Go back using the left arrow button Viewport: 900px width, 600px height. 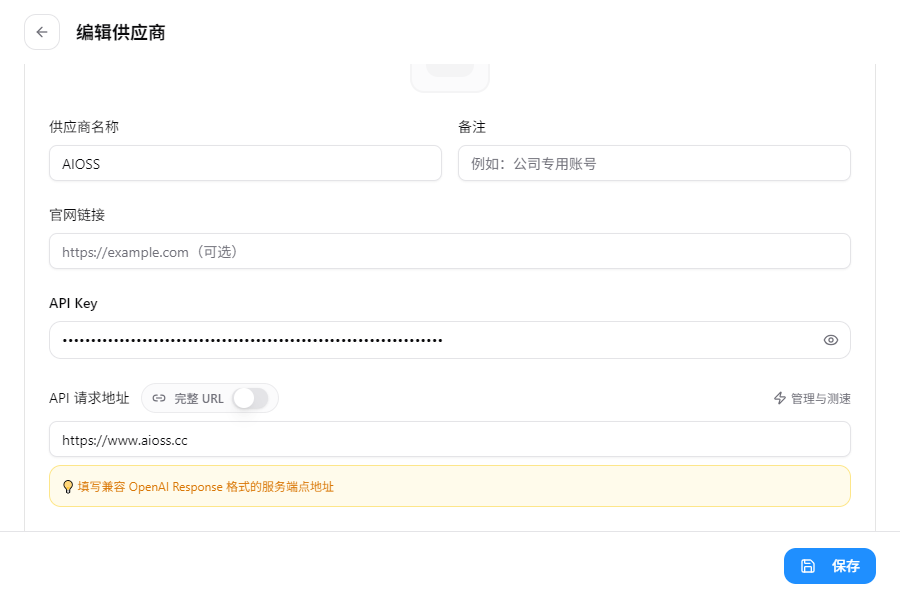42,32
